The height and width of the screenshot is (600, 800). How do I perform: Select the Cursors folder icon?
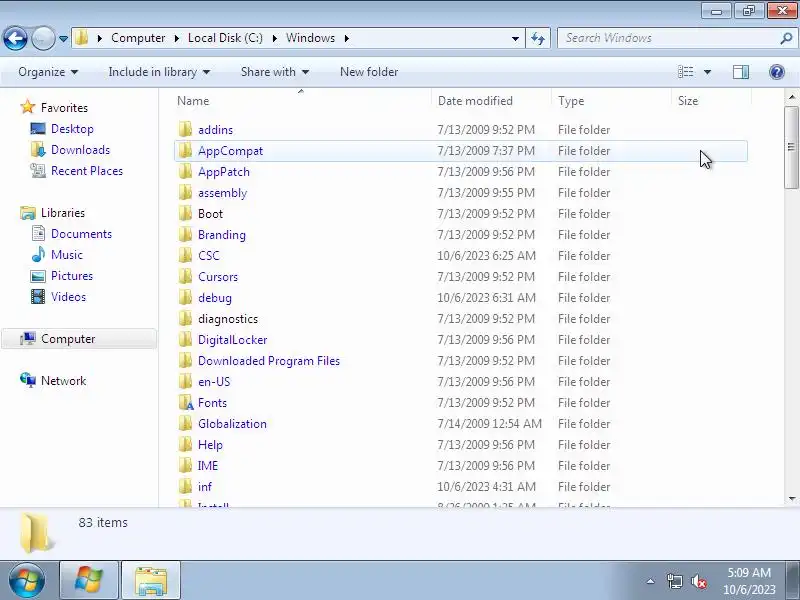coord(185,276)
